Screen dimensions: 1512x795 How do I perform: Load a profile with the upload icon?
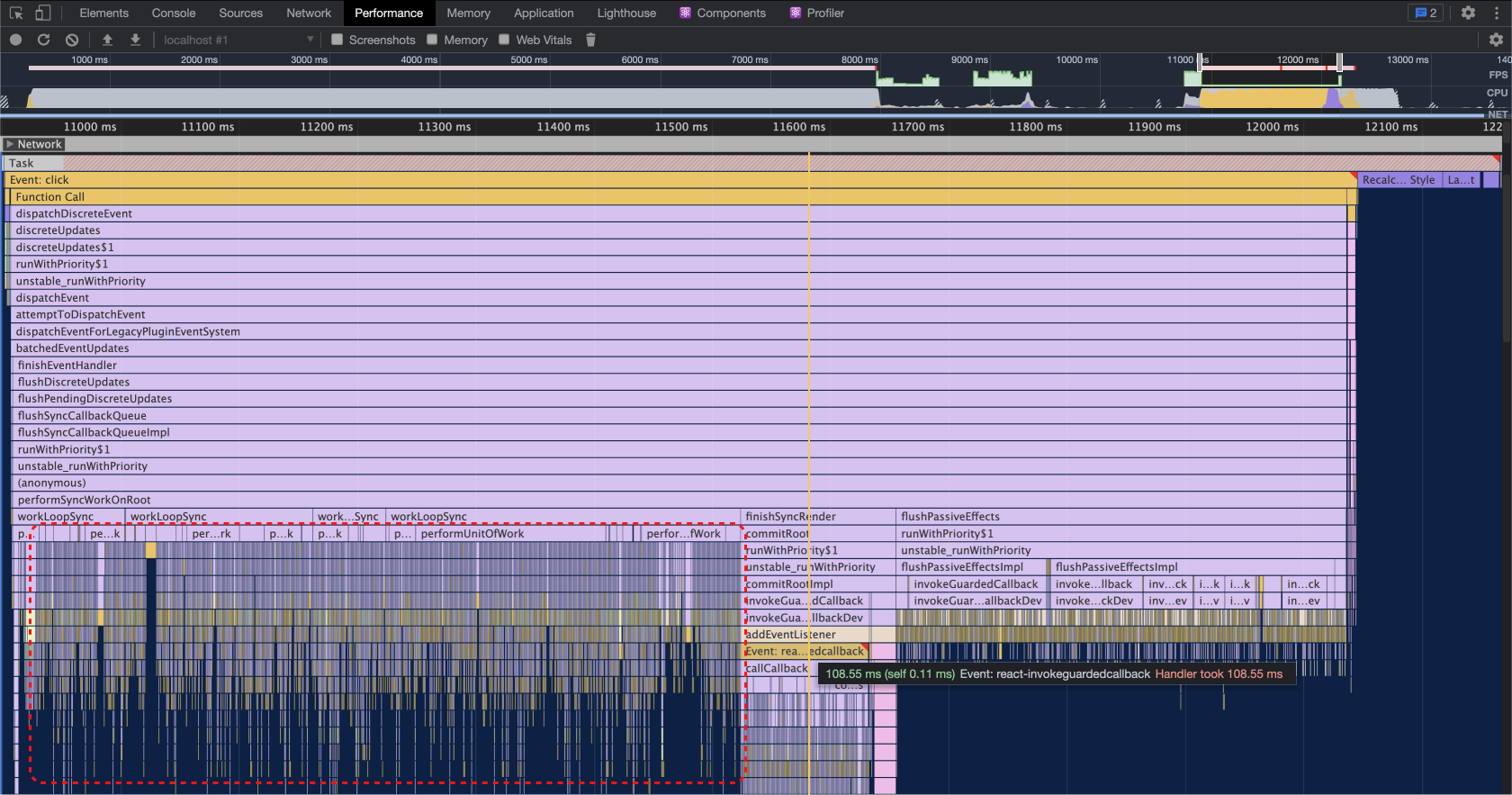tap(107, 40)
